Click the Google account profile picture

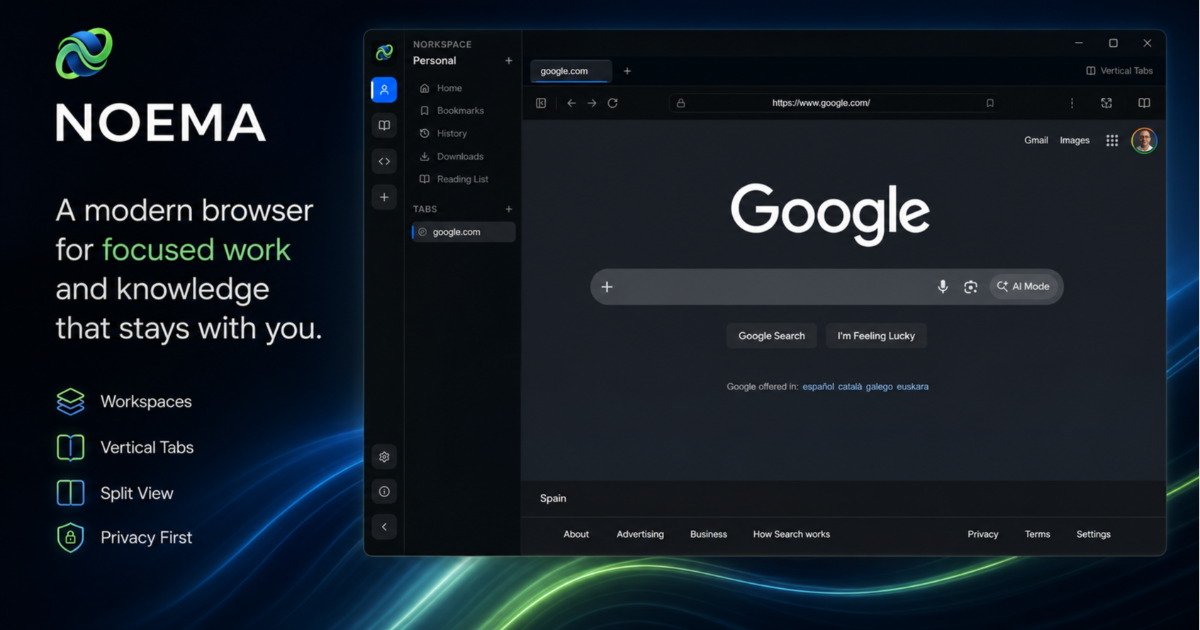[1144, 140]
